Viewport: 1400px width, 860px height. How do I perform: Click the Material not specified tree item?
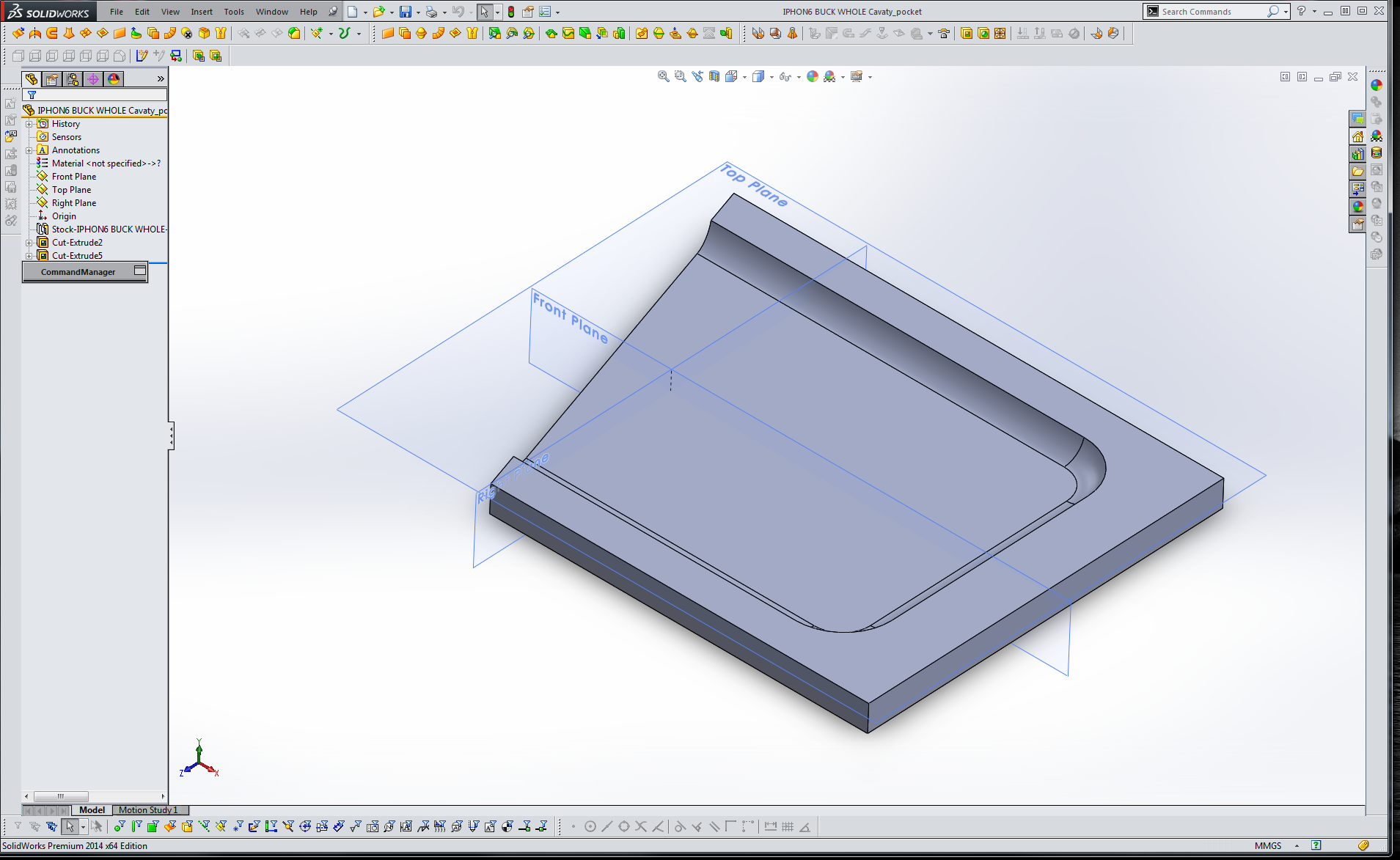pos(106,163)
